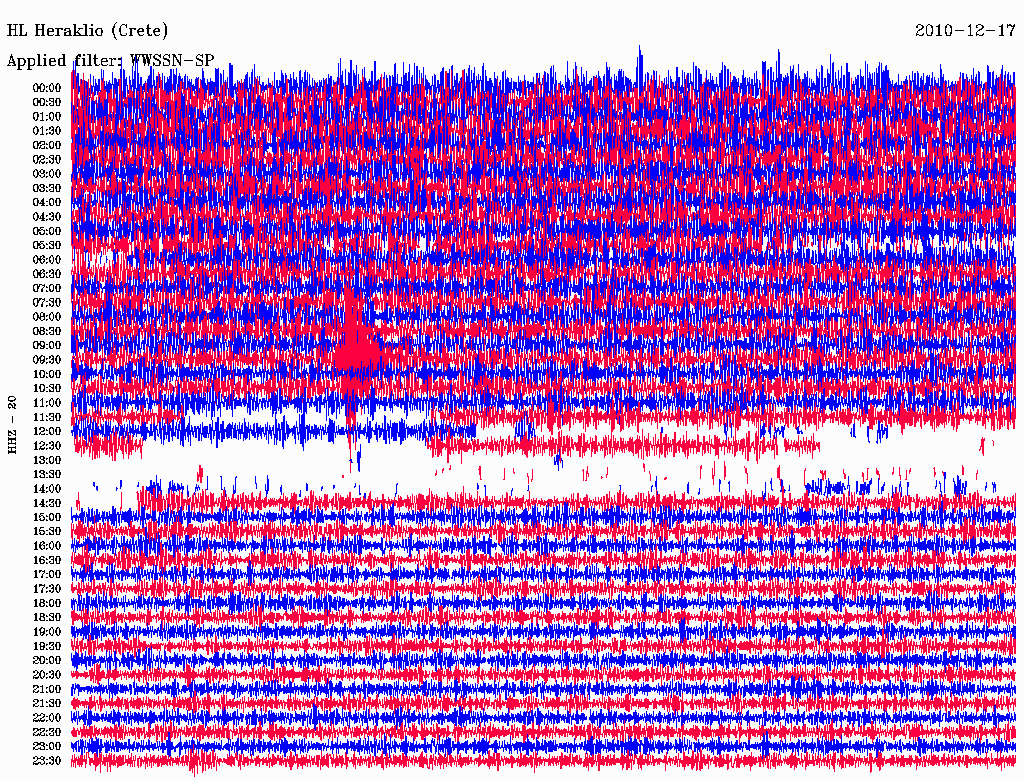Click the 16:30 time label
The height and width of the screenshot is (780, 1024).
click(x=47, y=560)
